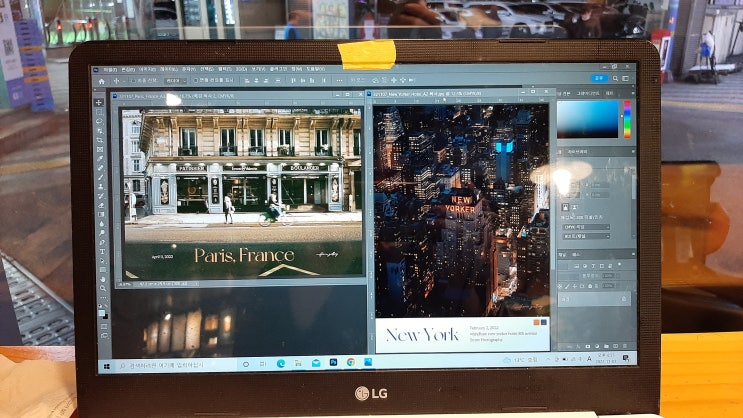Viewport: 743px width, 418px height.
Task: Toggle Quick Mask mode icon
Action: pyautogui.click(x=104, y=327)
